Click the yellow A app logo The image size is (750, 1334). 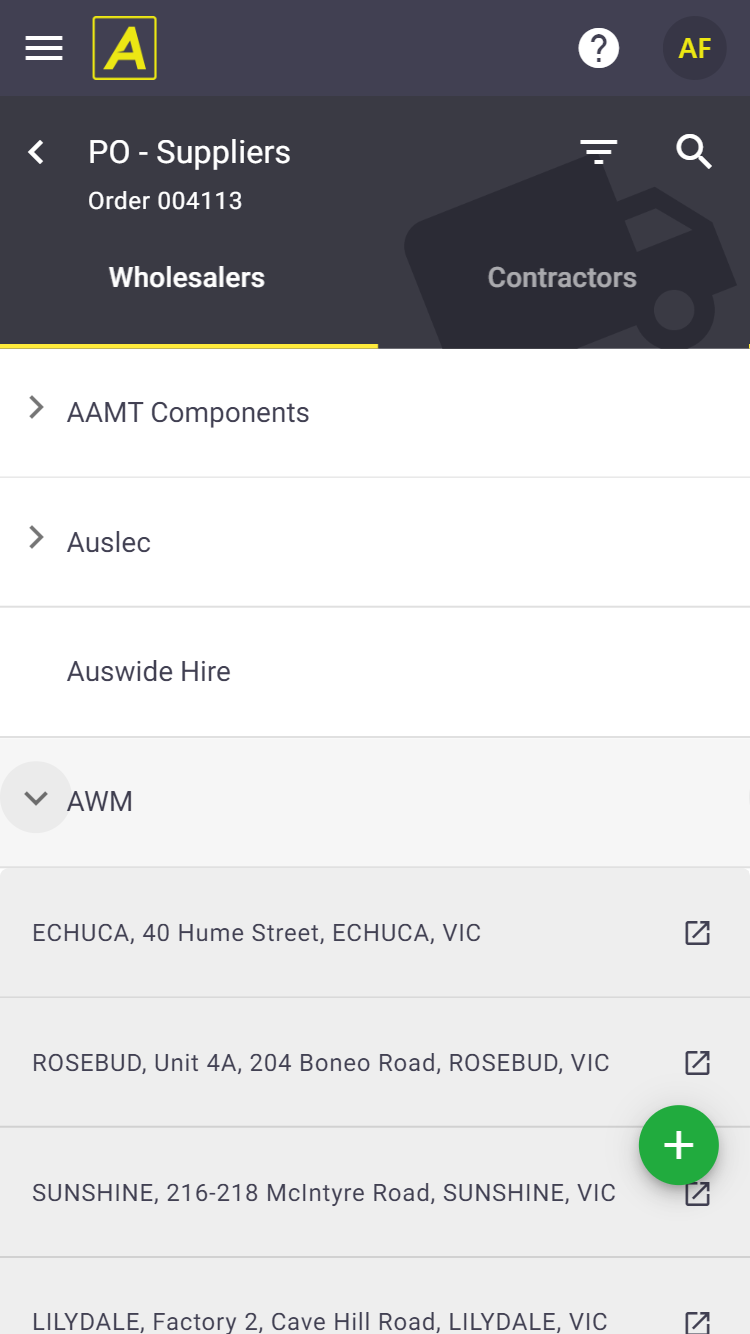point(125,48)
